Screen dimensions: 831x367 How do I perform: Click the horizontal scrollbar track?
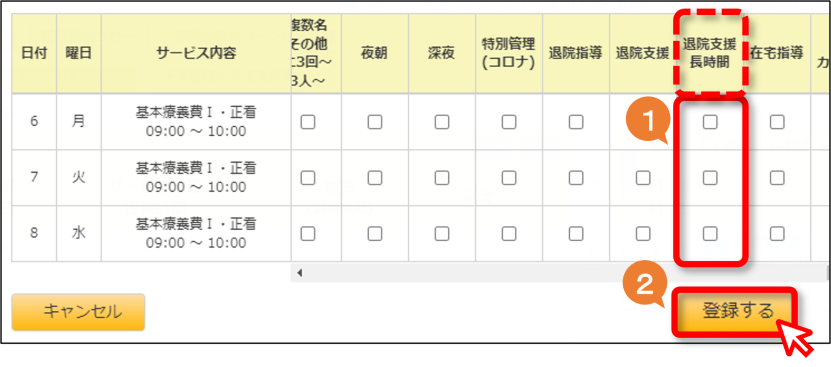pyautogui.click(x=562, y=274)
